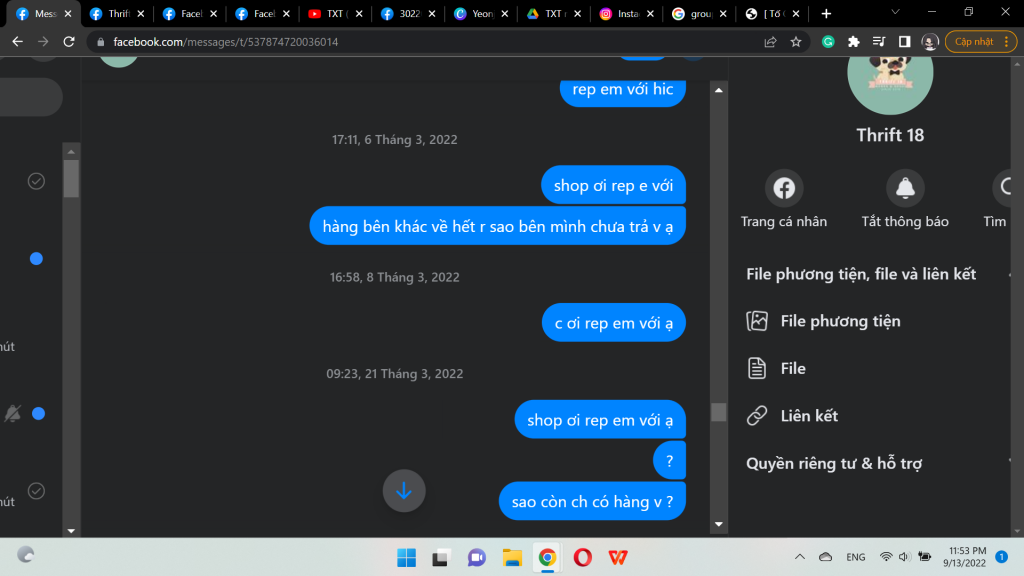Click the scroll-to-bottom arrow button
1024x576 pixels.
coord(404,491)
